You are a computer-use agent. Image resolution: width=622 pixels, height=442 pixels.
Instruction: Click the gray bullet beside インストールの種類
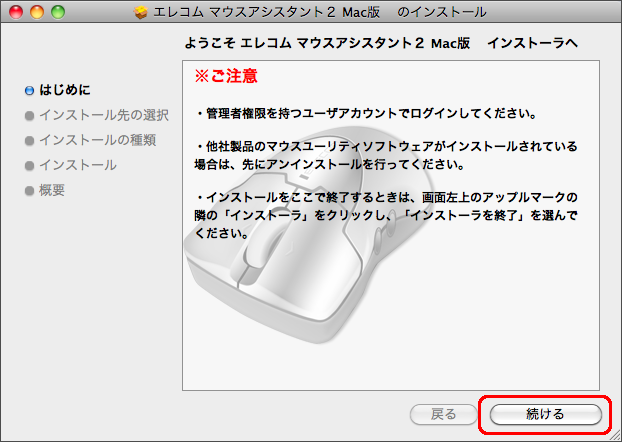29,141
